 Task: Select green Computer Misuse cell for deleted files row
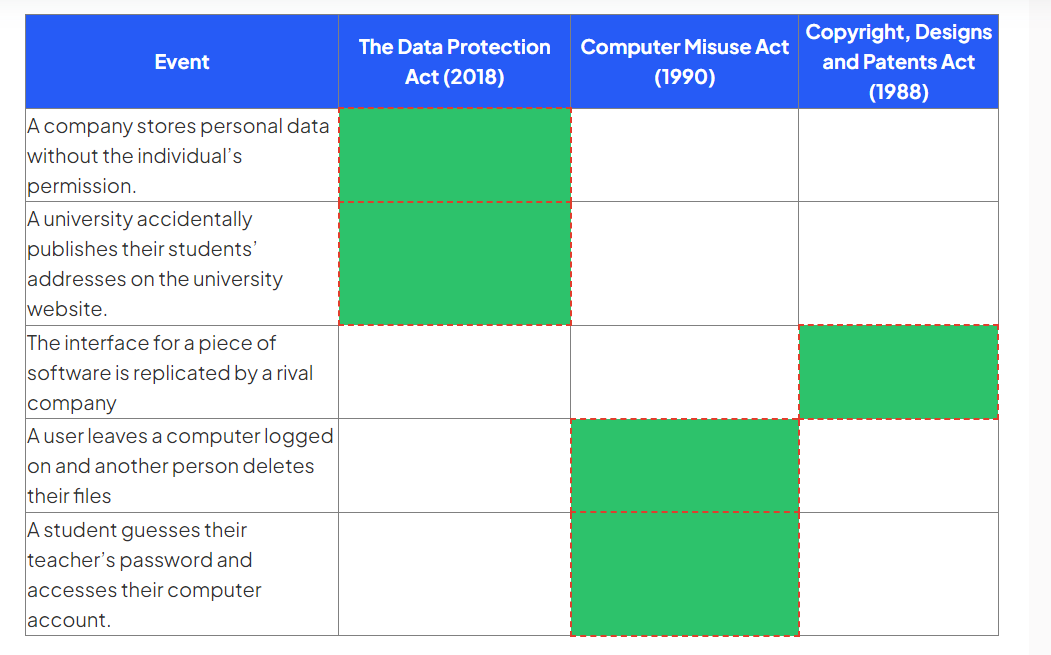[x=684, y=466]
